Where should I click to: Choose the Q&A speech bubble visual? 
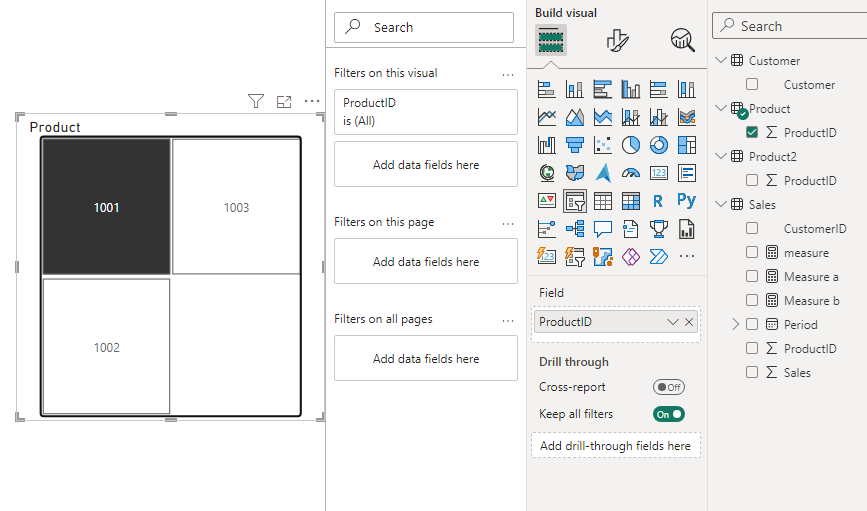[603, 228]
